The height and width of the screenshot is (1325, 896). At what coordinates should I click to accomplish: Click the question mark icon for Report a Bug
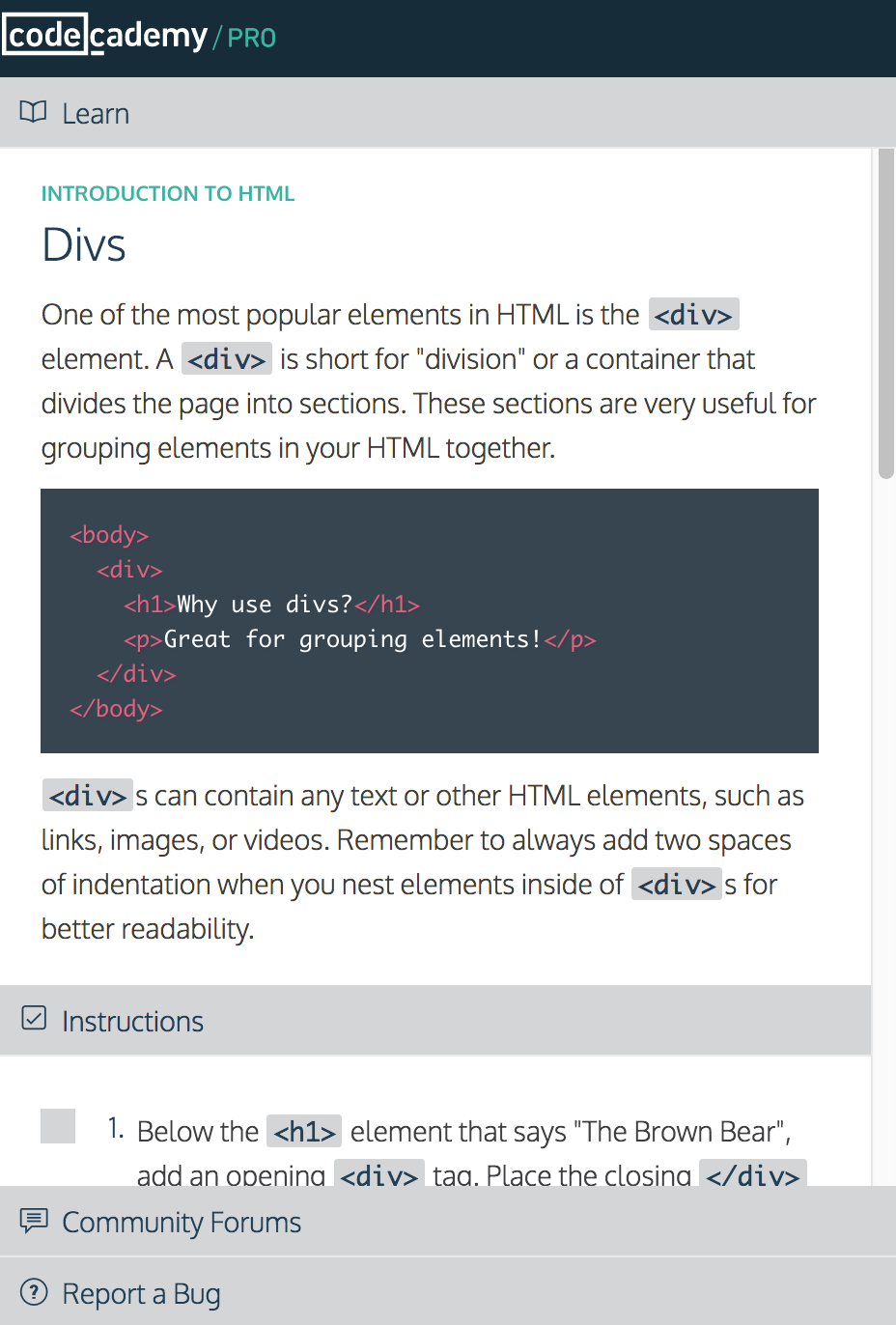pos(34,1292)
